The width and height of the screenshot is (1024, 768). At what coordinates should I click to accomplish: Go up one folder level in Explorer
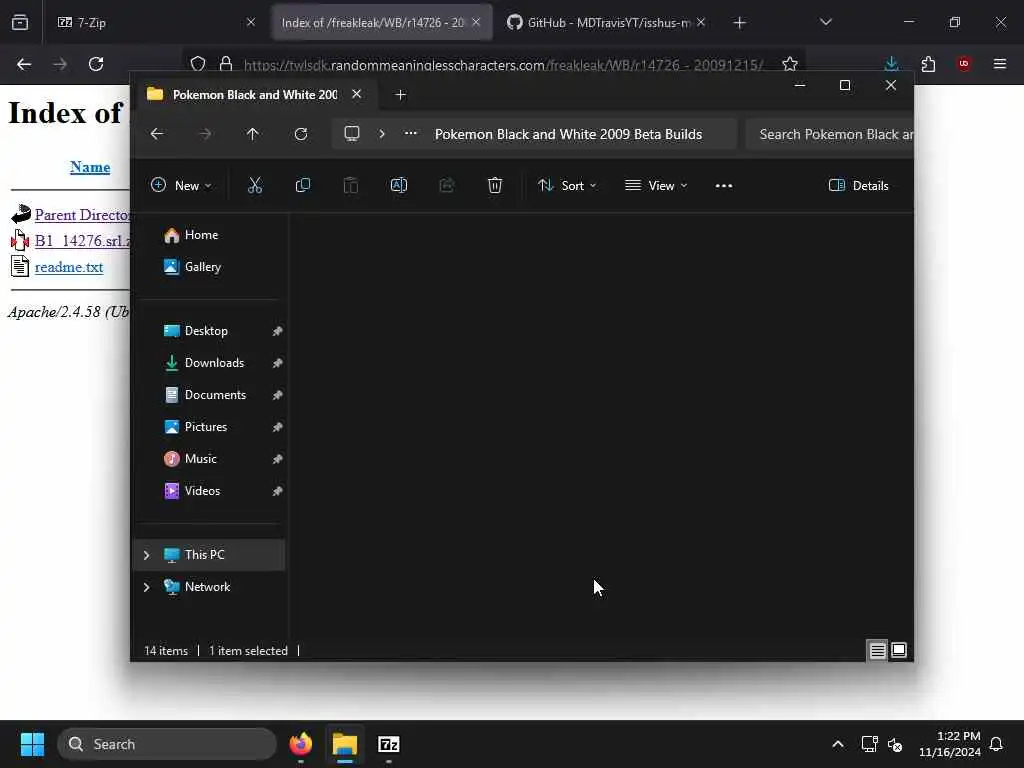pos(253,134)
